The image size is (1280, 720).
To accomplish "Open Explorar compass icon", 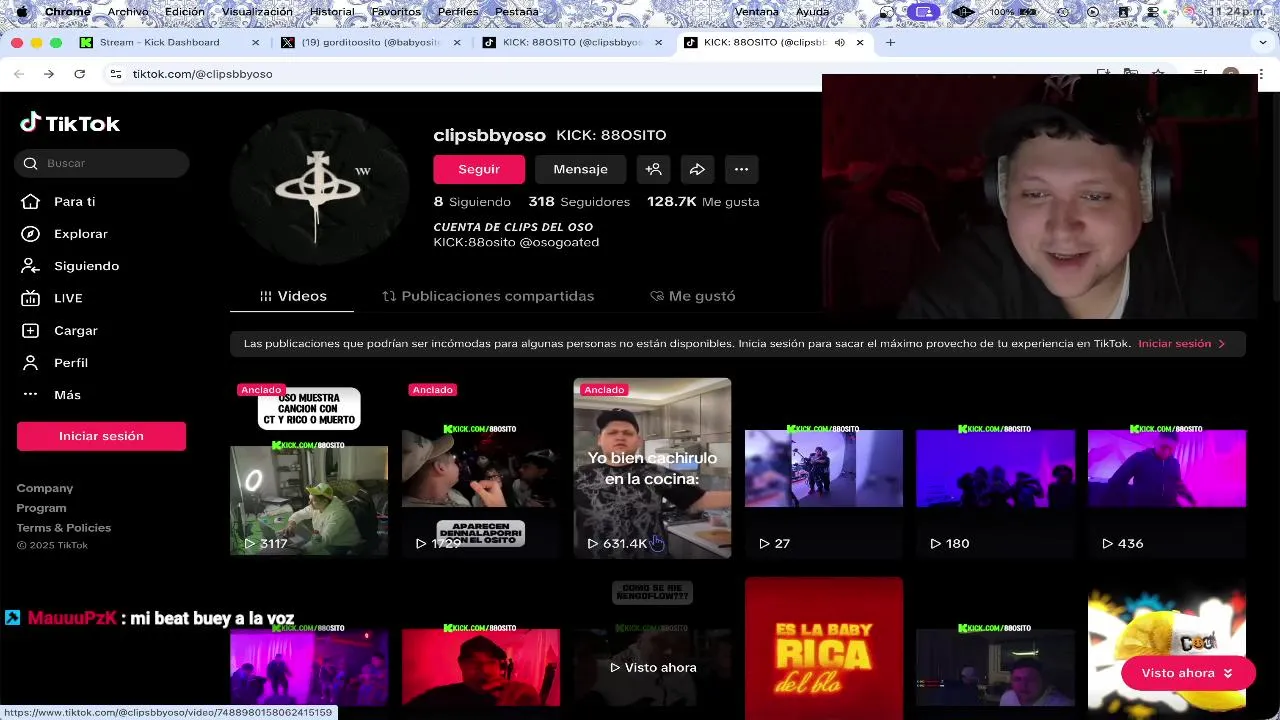I will (31, 233).
